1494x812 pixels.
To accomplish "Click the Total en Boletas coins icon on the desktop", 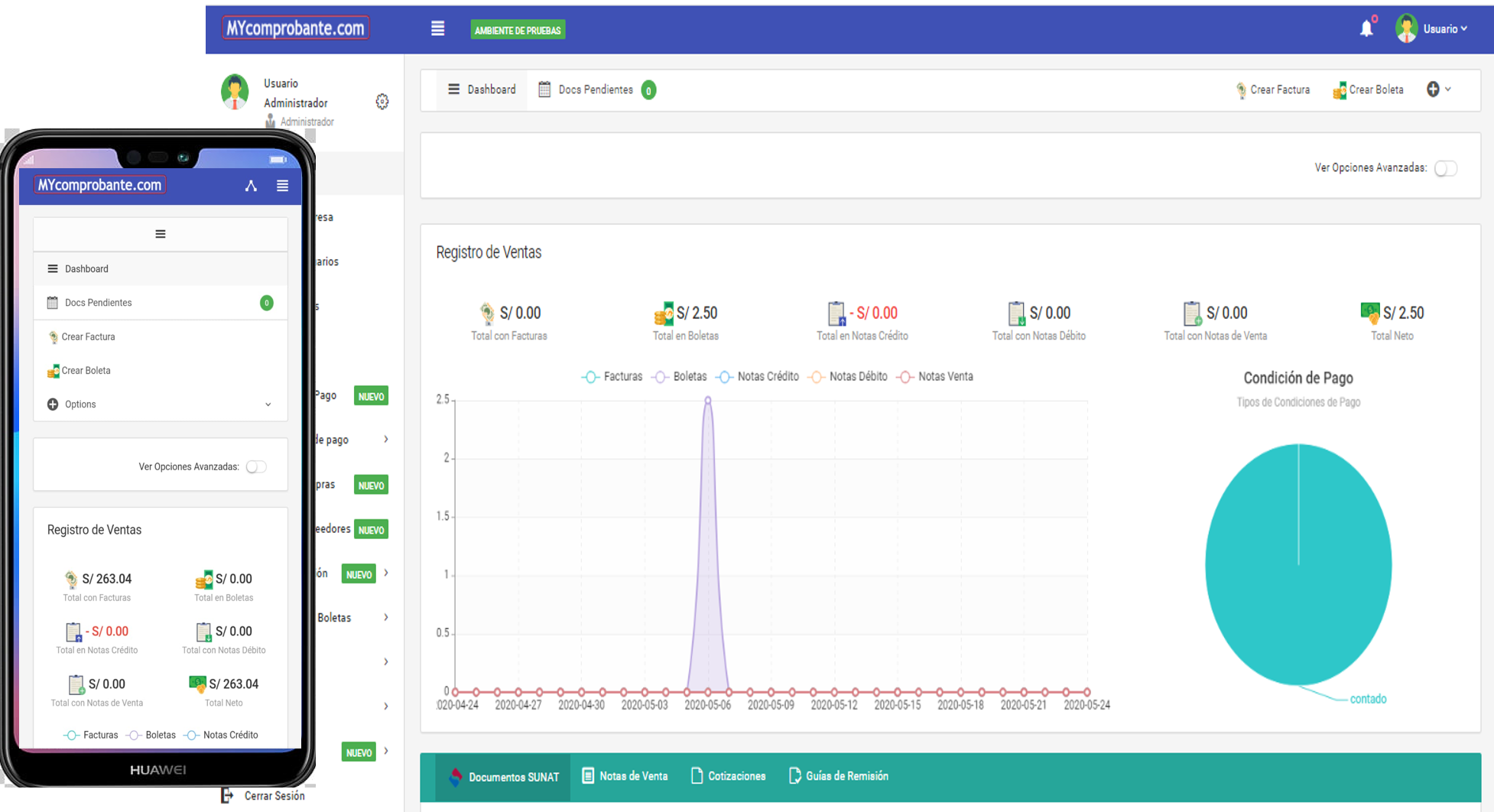I will [x=664, y=313].
